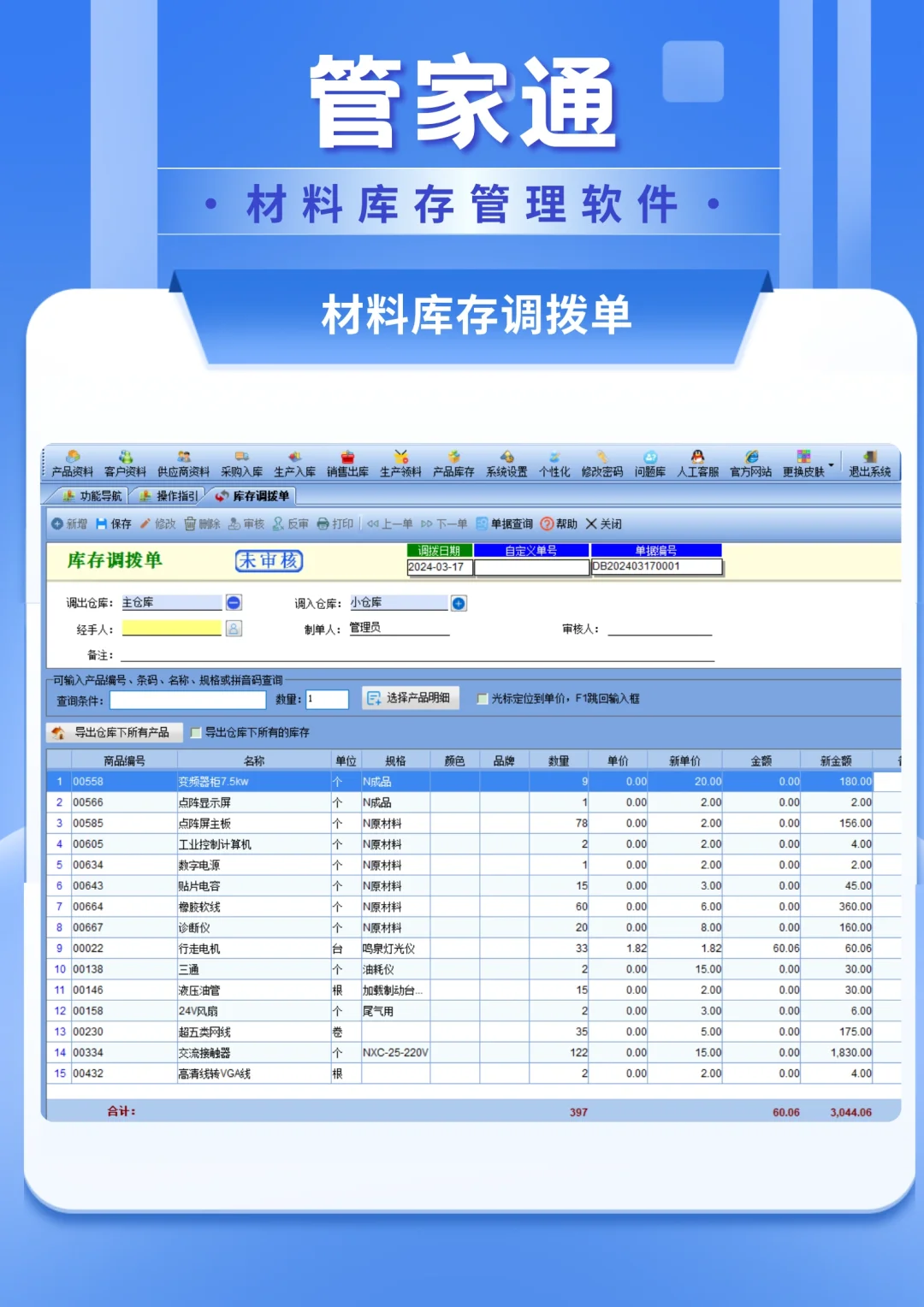The image size is (924, 1307).
Task: Open 采购入库 toolbar item
Action: pos(242,464)
